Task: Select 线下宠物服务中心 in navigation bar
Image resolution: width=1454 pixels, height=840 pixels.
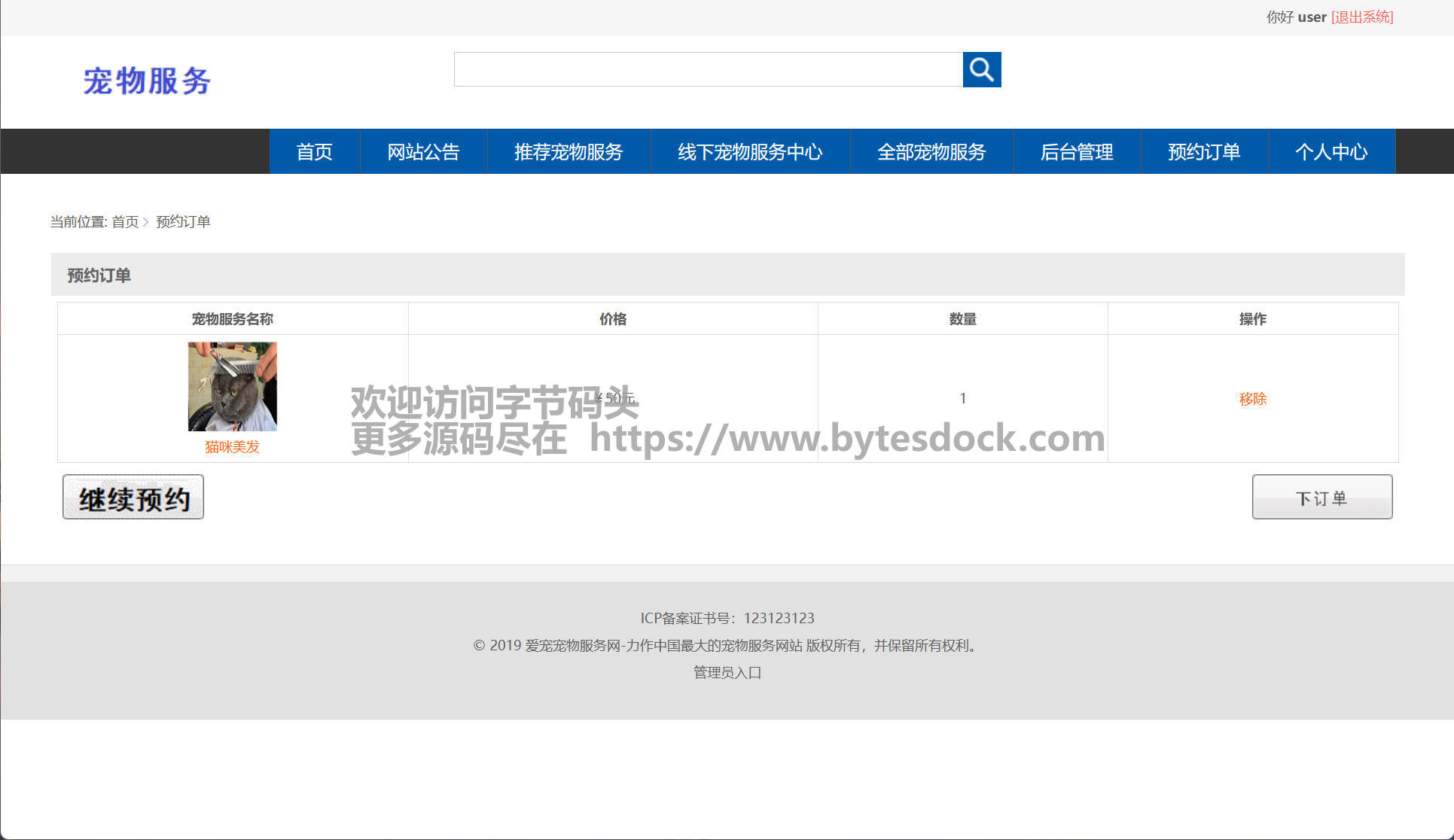Action: click(x=750, y=152)
